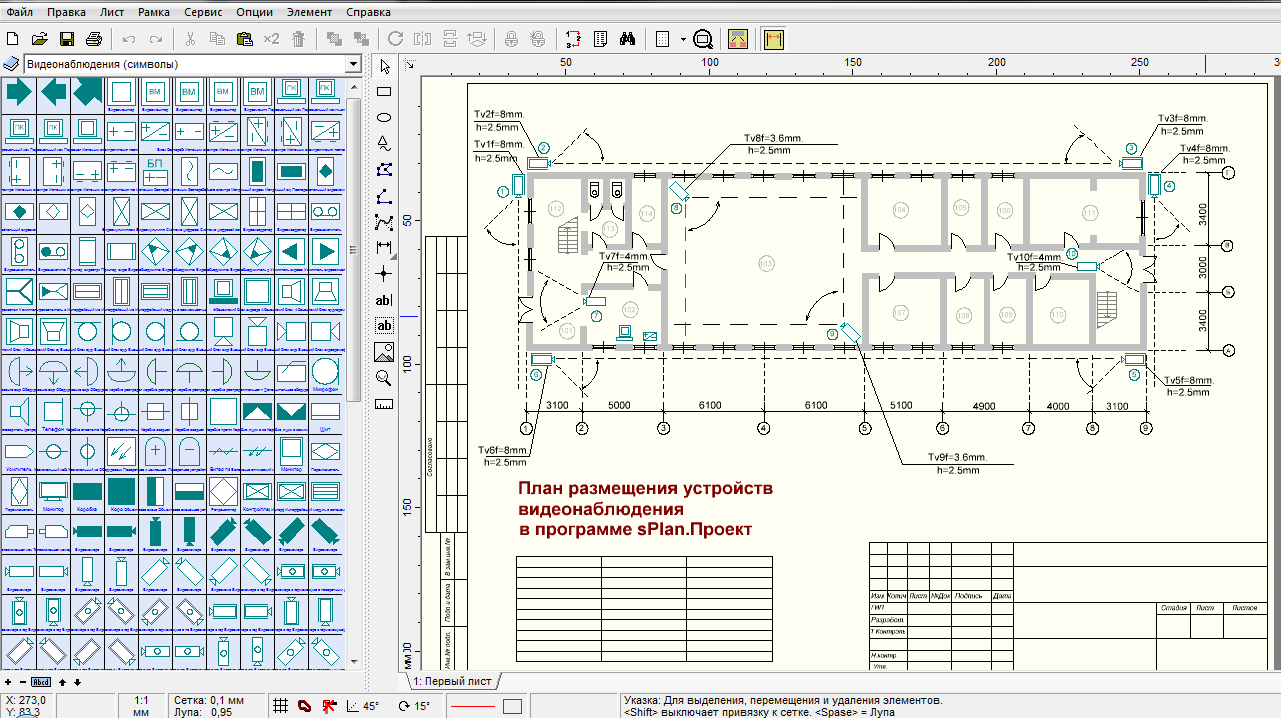Toggle the rubber band connection mode

click(x=305, y=706)
